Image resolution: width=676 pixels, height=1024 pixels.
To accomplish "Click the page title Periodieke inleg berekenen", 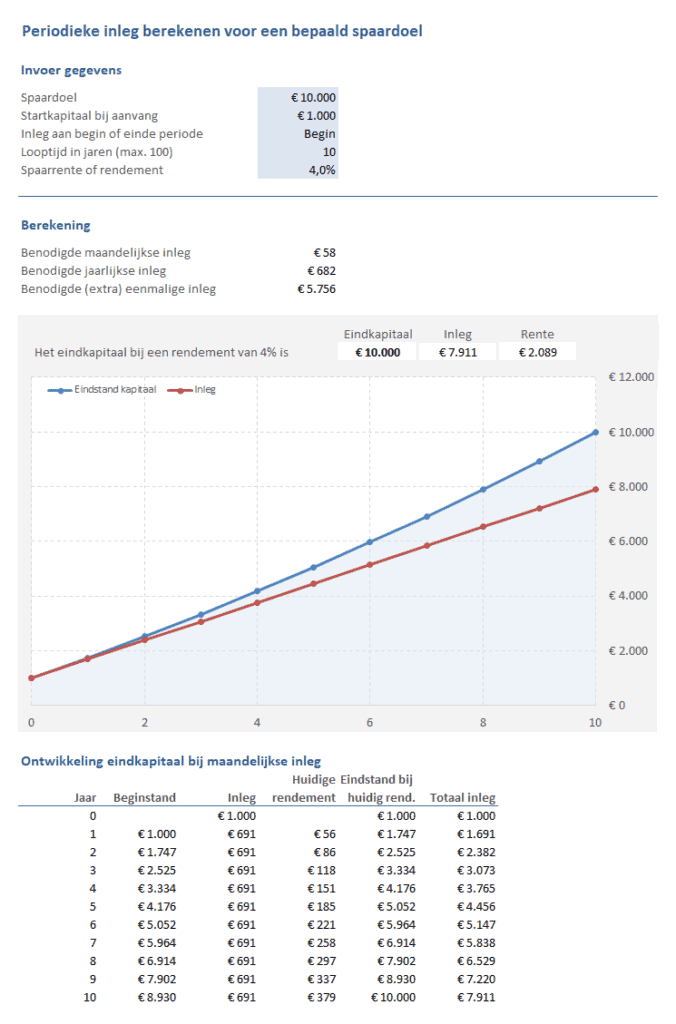I will tap(222, 31).
